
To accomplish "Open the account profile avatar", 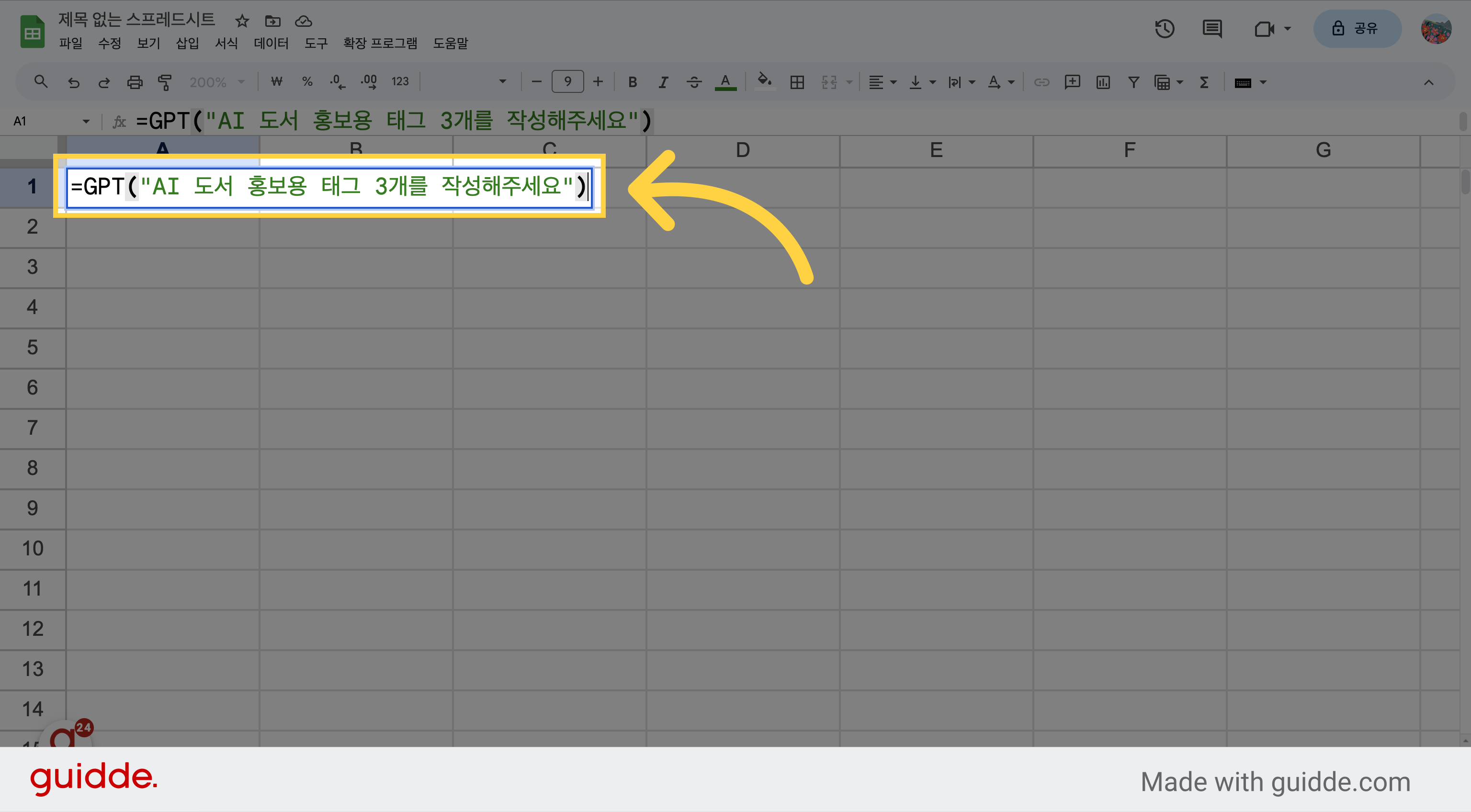I will pyautogui.click(x=1436, y=29).
